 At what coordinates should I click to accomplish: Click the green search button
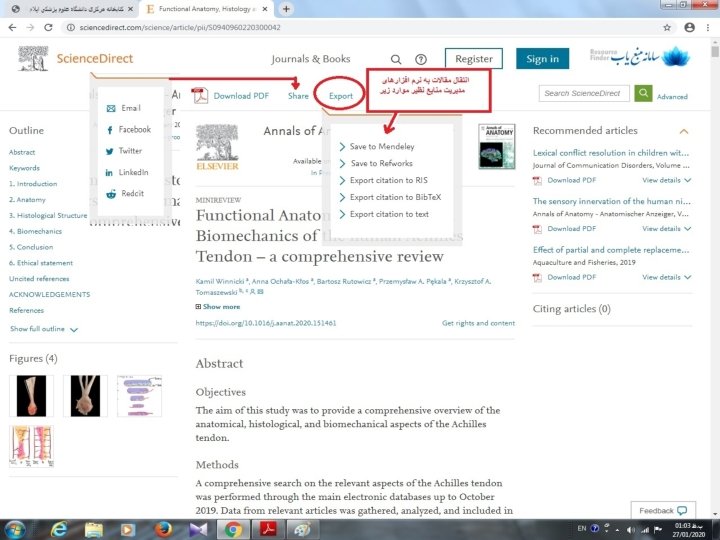(x=643, y=93)
